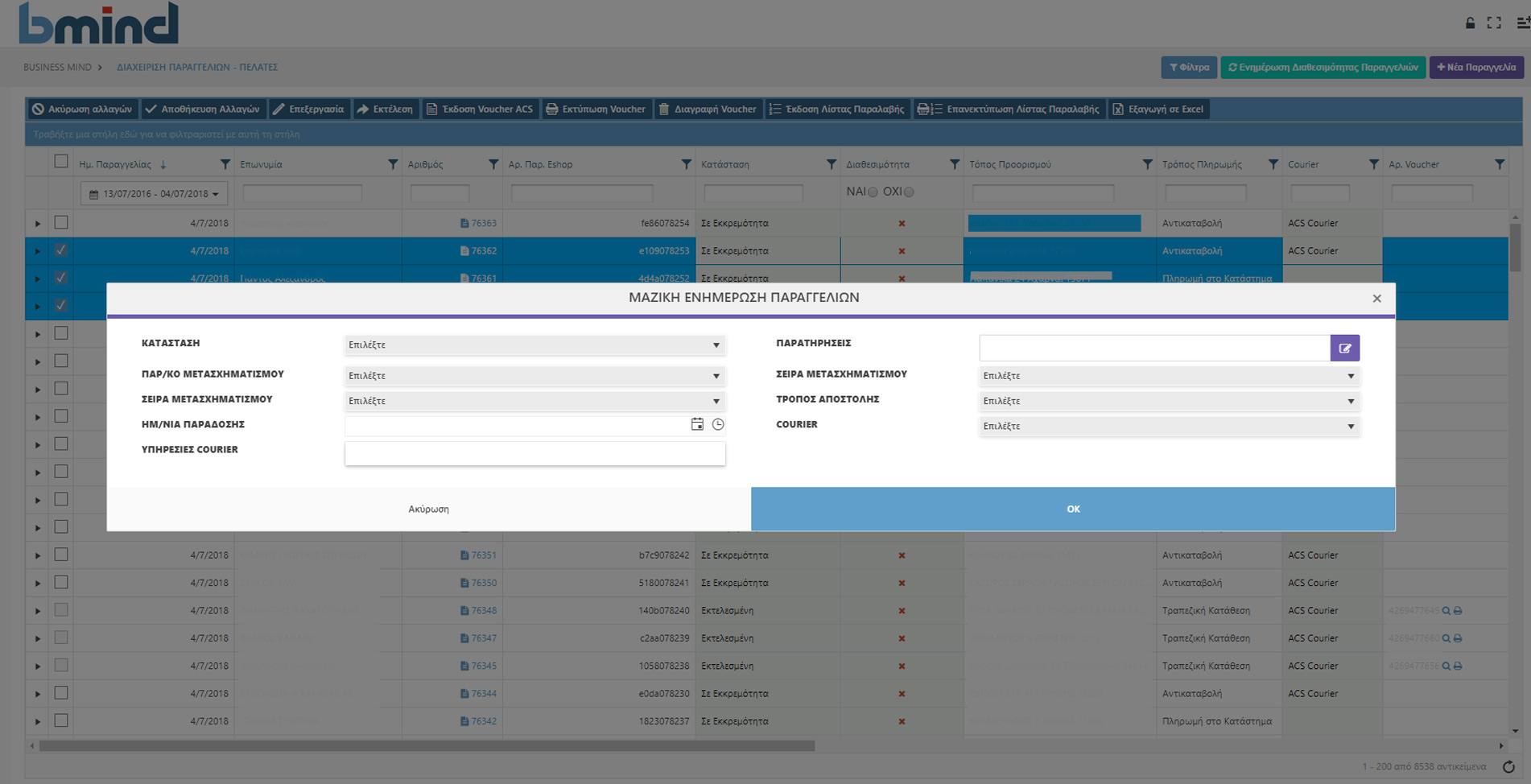Search voucher 4269477645 magnifier icon

coord(1446,611)
